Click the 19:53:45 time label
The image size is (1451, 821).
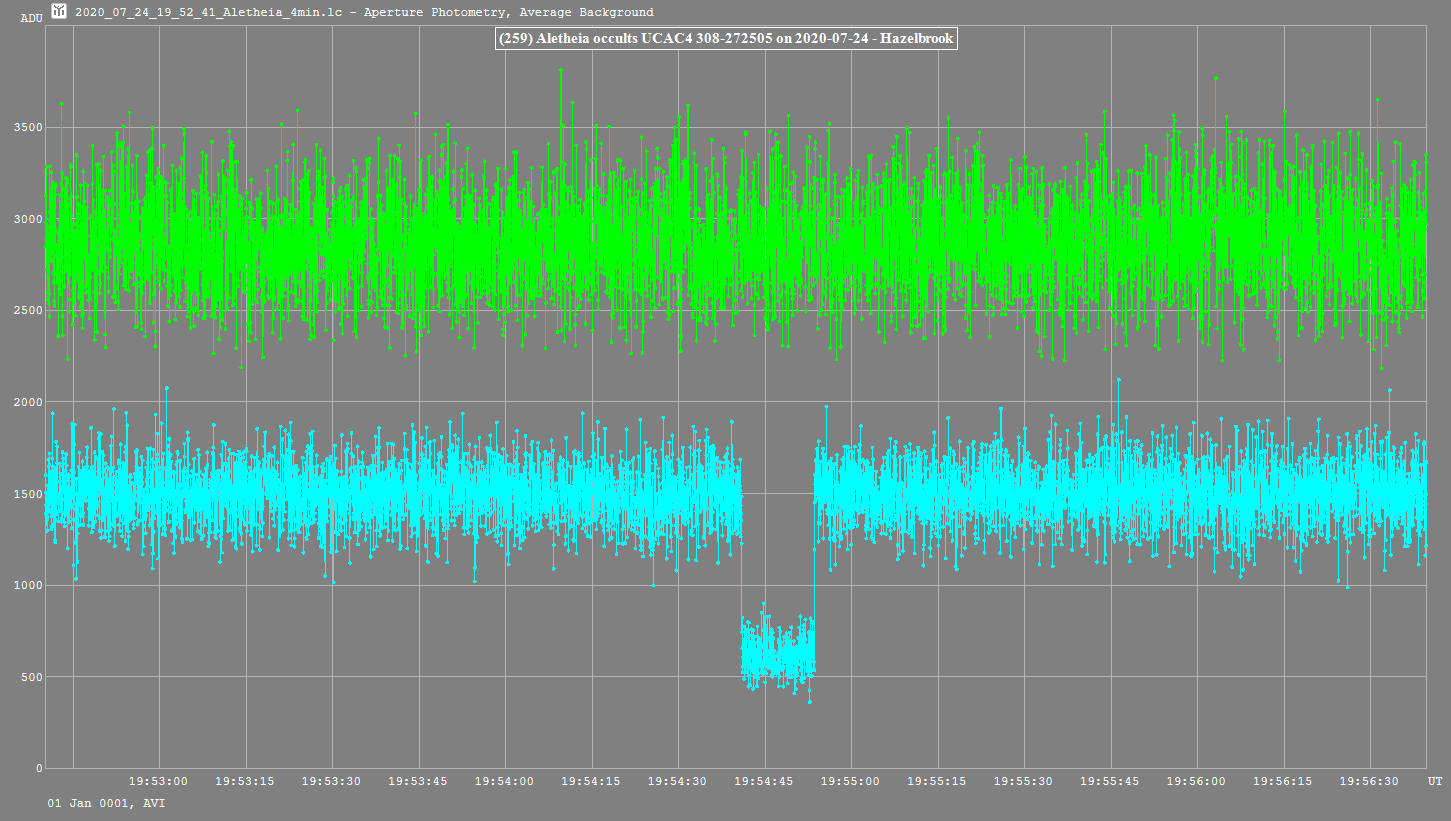418,781
